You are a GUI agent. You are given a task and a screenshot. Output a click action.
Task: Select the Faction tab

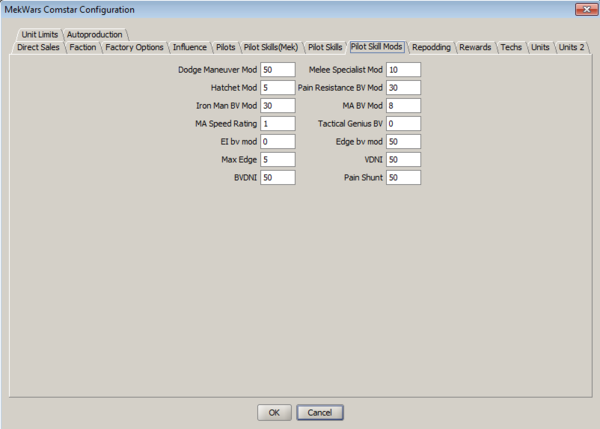coord(83,47)
